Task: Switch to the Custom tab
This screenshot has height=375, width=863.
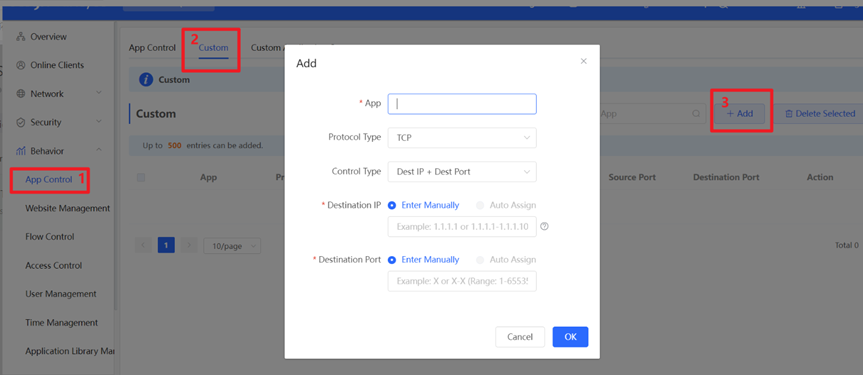Action: click(213, 48)
